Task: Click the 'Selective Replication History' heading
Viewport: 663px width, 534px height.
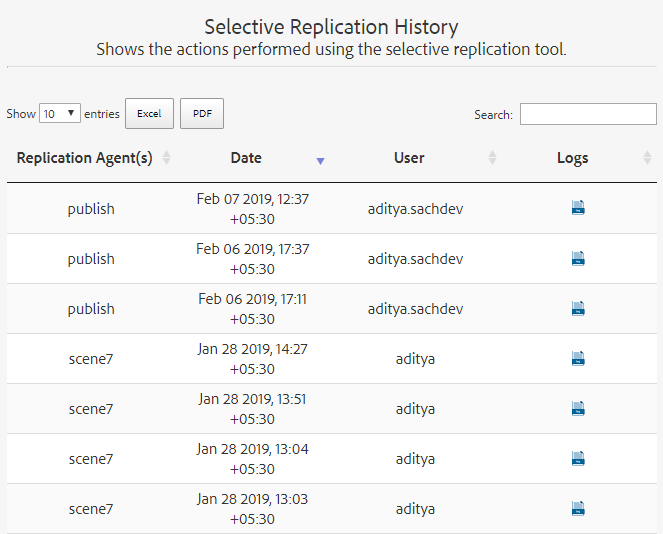Action: tap(331, 27)
